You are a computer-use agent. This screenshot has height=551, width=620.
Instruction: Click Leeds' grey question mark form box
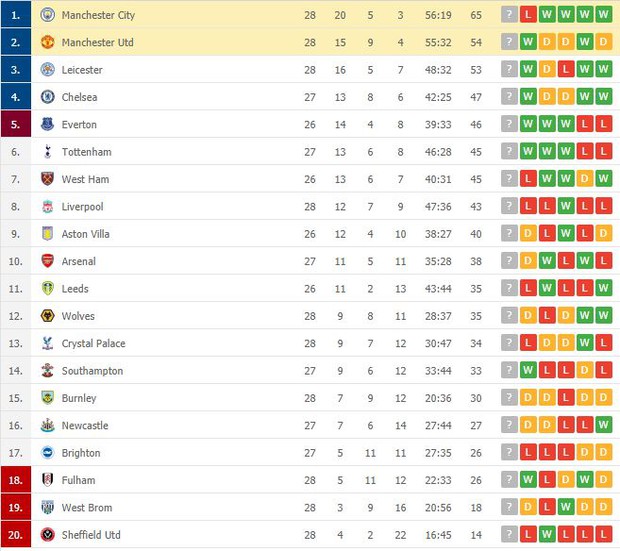(x=510, y=289)
